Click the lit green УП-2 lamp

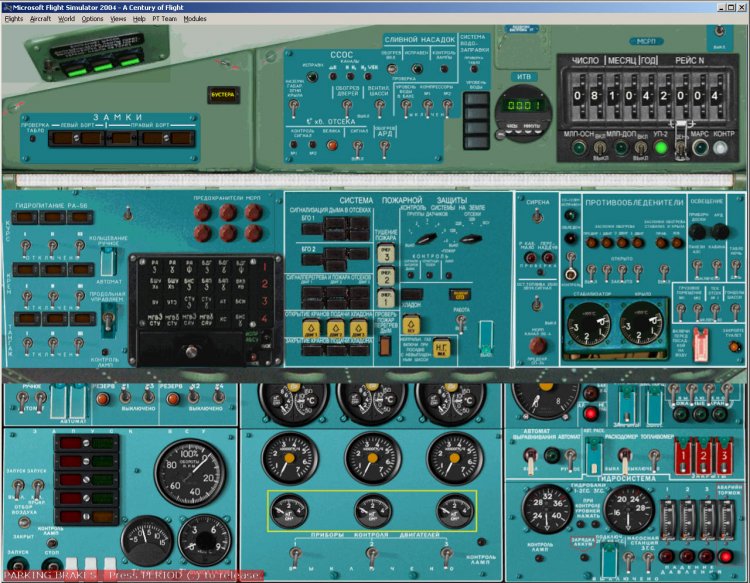click(x=661, y=148)
